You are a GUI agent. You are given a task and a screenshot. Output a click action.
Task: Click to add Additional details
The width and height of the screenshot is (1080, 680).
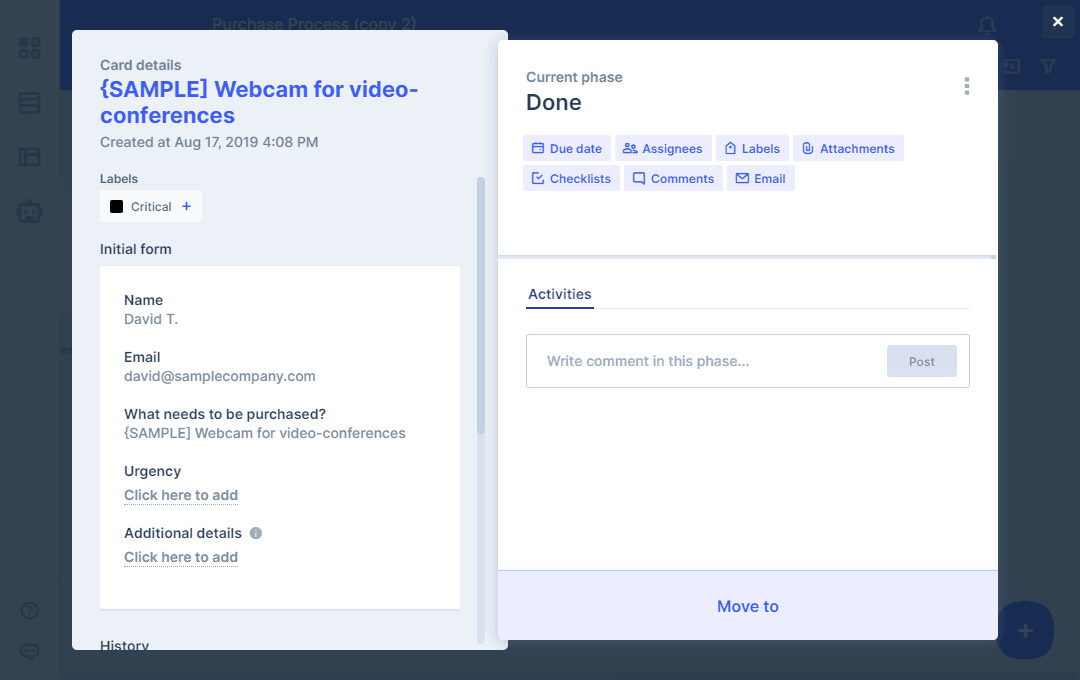coord(181,558)
